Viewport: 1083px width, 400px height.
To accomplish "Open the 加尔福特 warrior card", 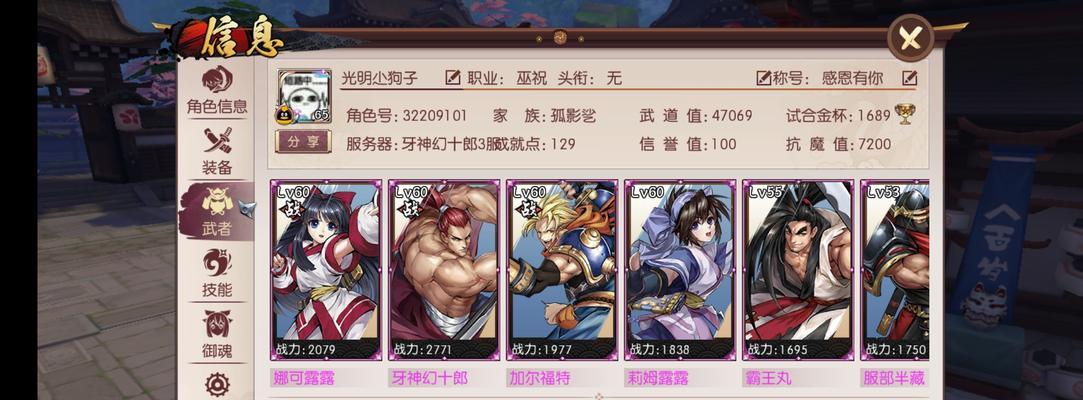I will pos(562,270).
